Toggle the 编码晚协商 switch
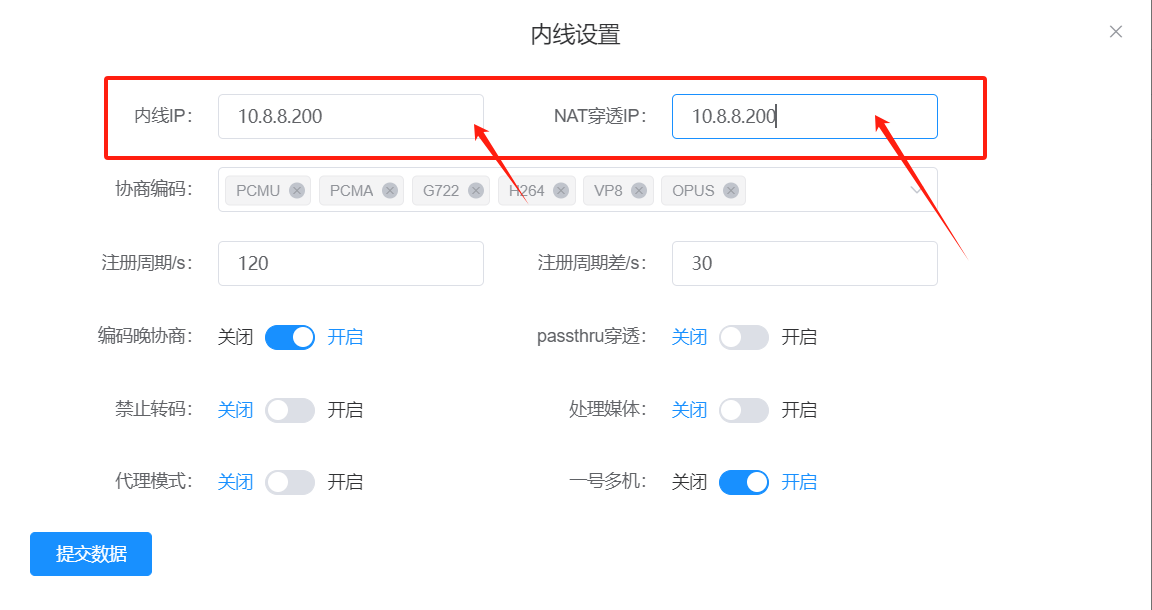 pyautogui.click(x=290, y=337)
